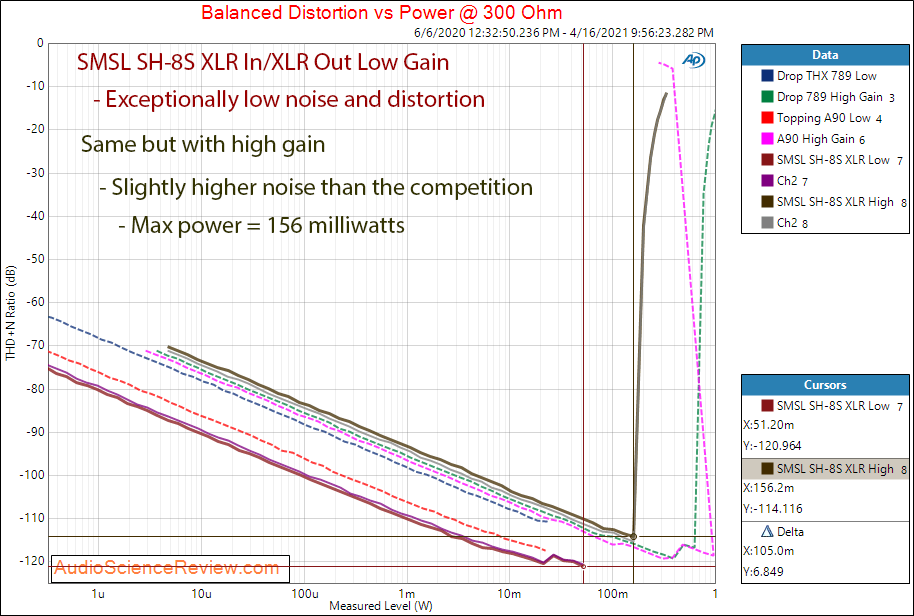Select highlighted SMSL SH-8S XLR High cursor row
Screen dimensions: 914x616
[825, 469]
